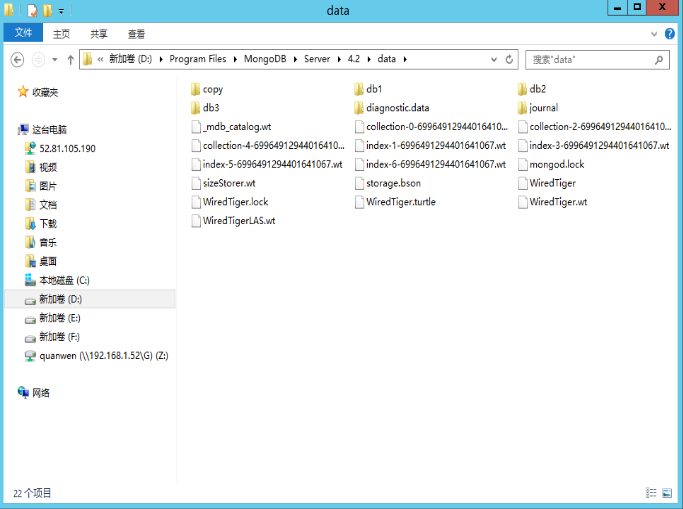Switch to the 主页 ribbon tab
This screenshot has height=509, width=683.
[x=61, y=34]
